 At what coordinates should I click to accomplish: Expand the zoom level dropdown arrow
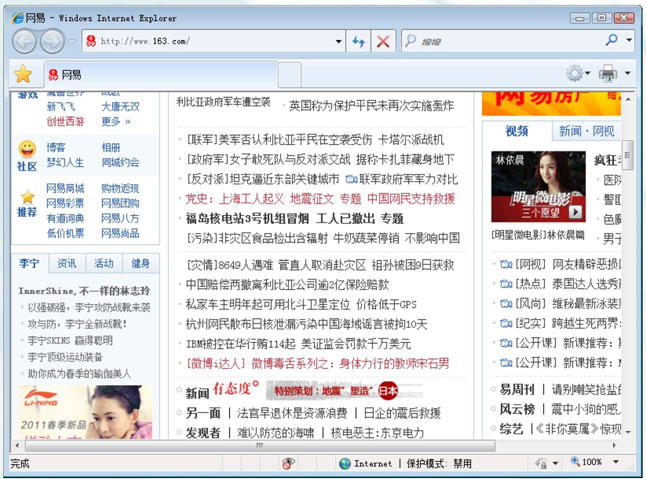616,462
